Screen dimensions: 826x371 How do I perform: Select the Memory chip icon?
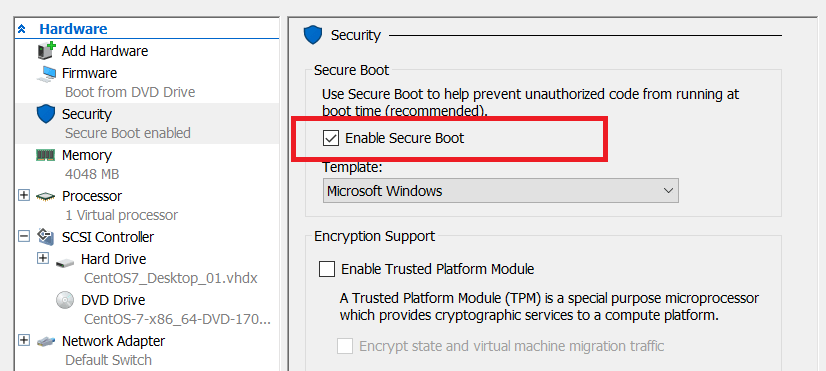[x=46, y=155]
